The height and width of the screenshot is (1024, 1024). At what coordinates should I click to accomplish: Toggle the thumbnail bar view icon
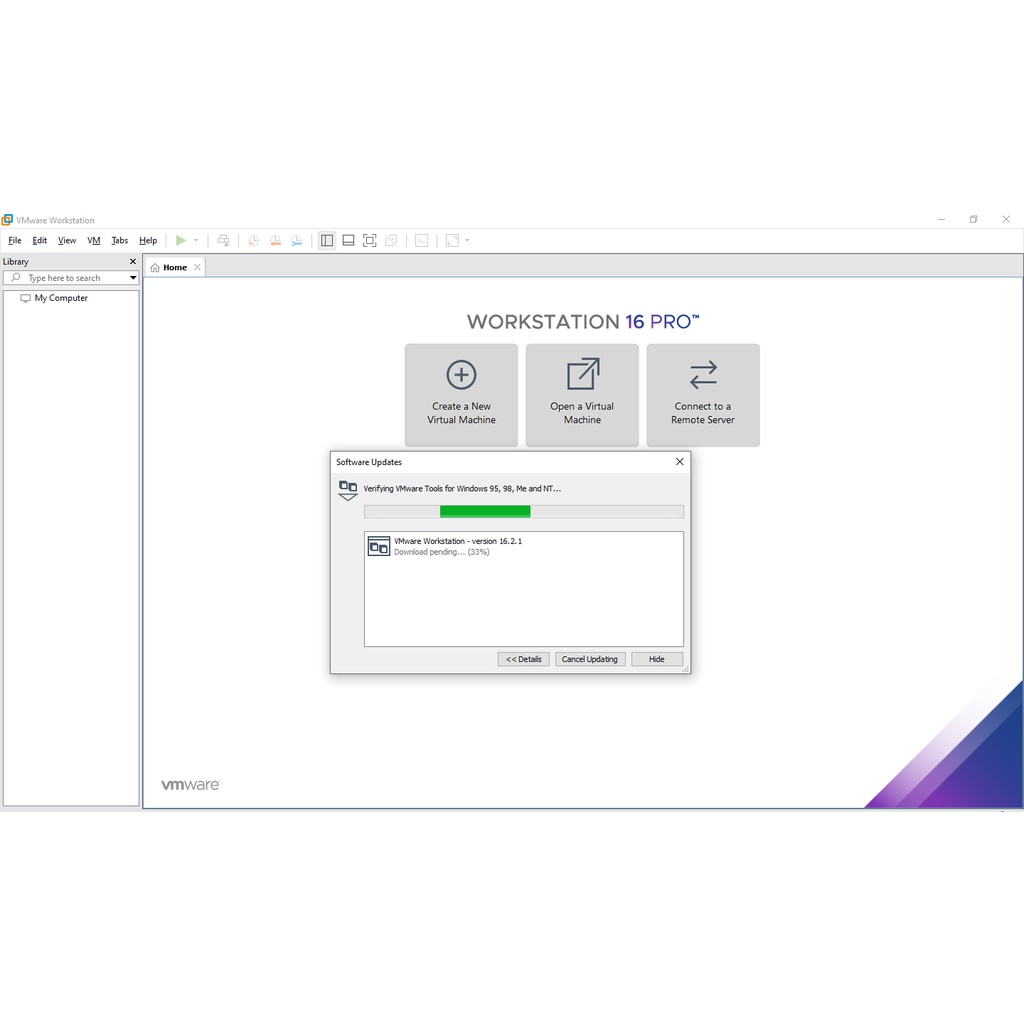[349, 240]
